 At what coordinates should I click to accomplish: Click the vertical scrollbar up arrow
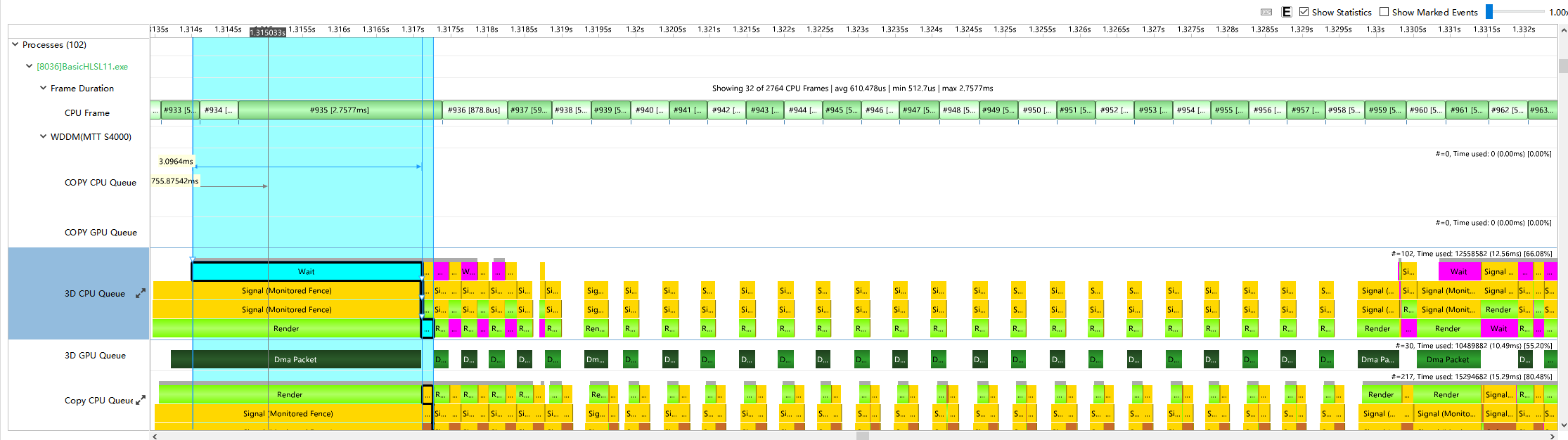pyautogui.click(x=1563, y=31)
